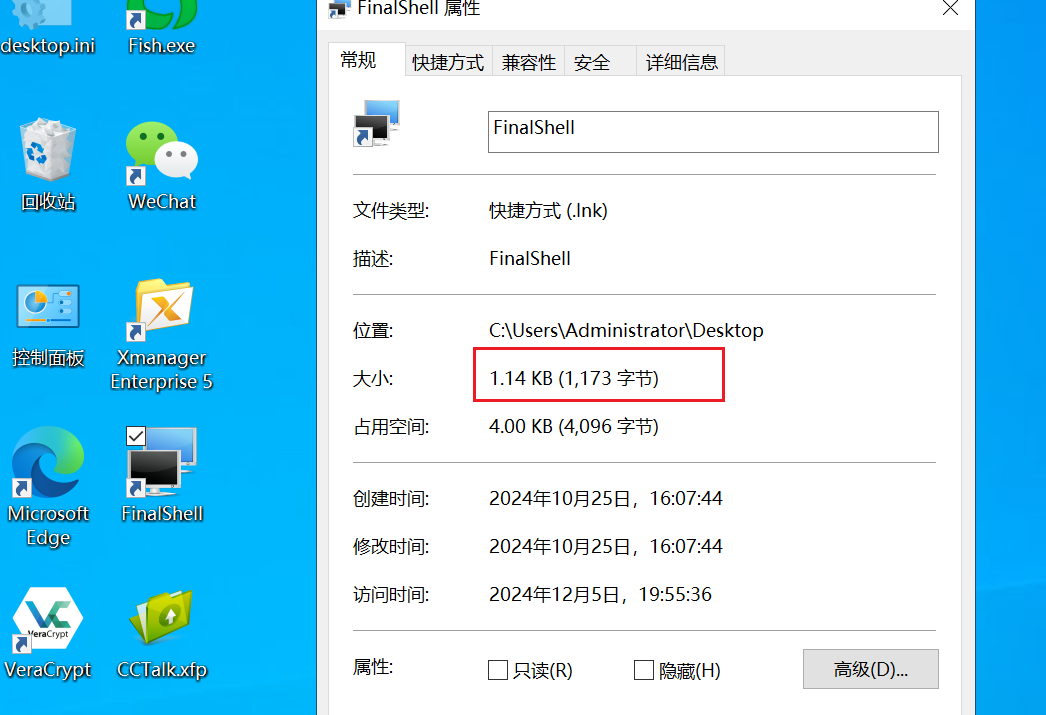Click the creation time 2024年10月25日 value

606,498
